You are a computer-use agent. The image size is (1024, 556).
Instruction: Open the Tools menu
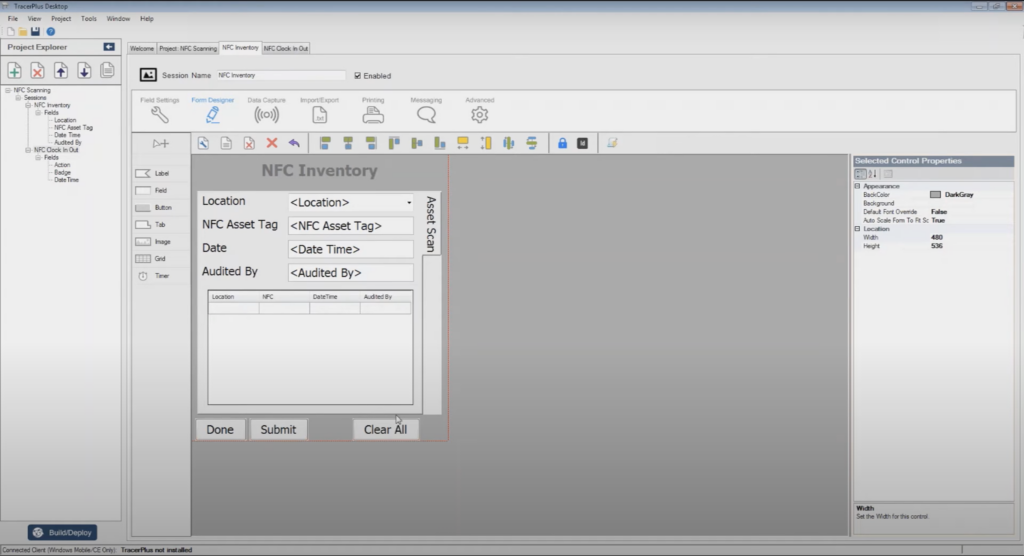89,18
